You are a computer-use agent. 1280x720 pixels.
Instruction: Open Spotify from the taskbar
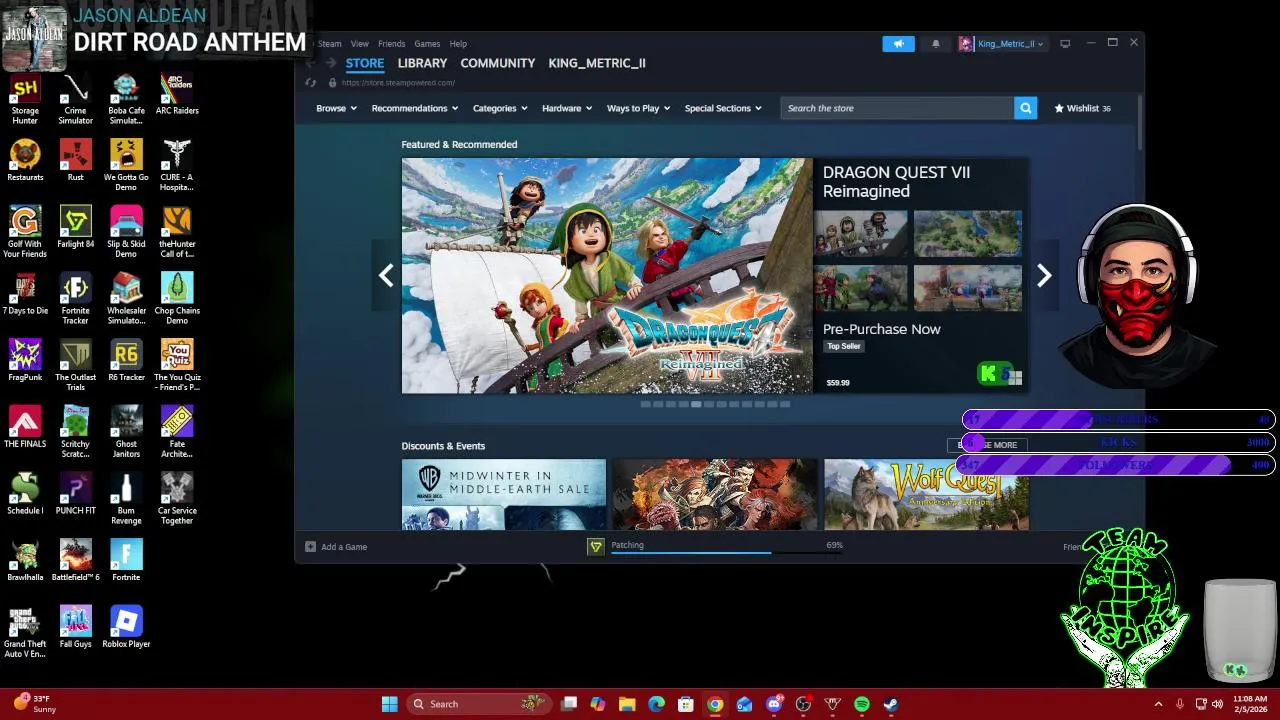tap(862, 704)
